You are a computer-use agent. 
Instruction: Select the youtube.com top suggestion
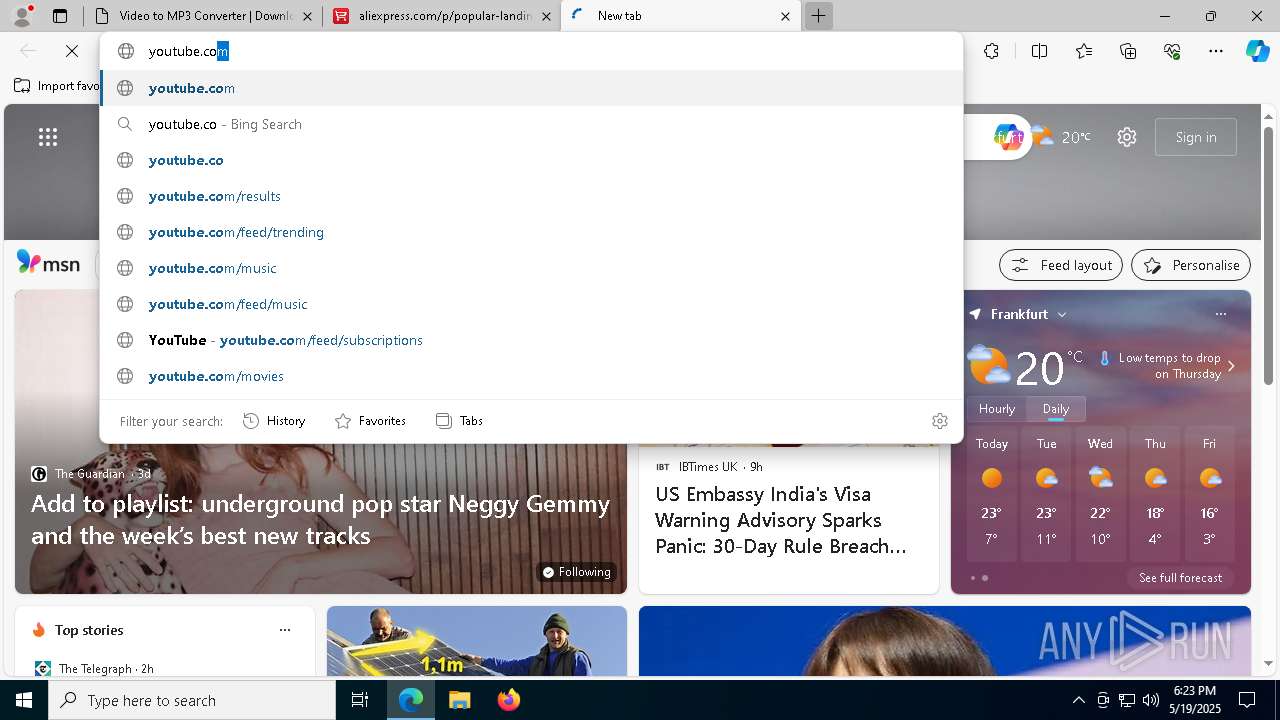pyautogui.click(x=531, y=88)
